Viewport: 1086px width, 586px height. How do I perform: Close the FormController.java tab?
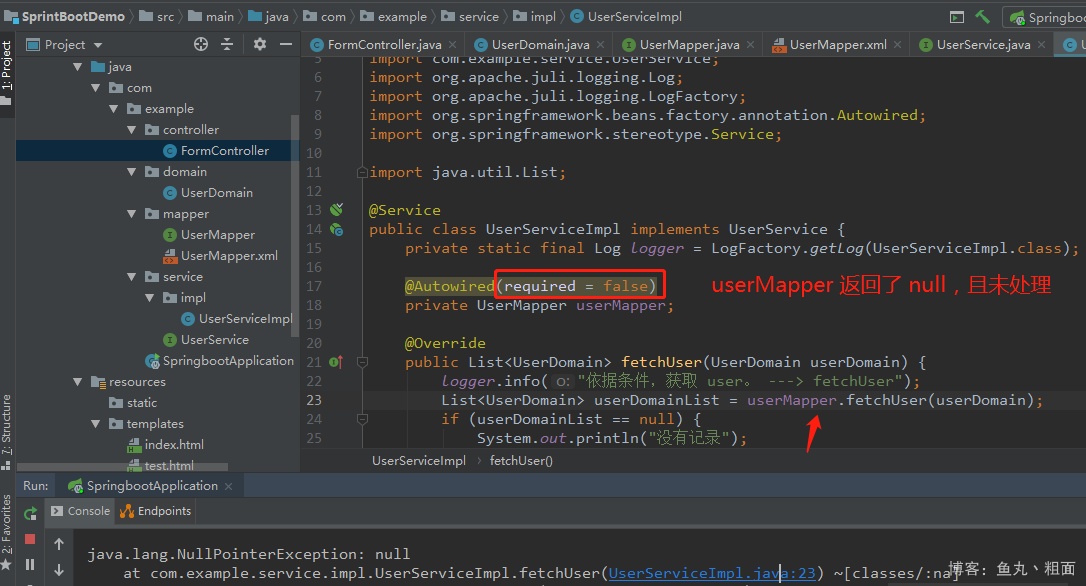click(452, 44)
